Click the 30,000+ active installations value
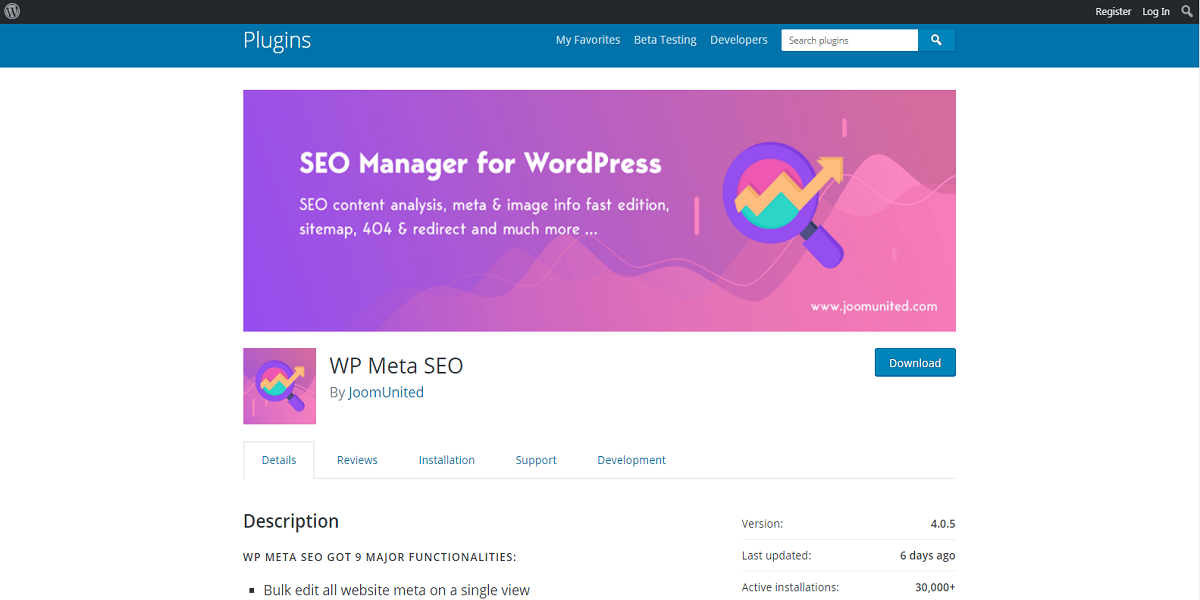Viewport: 1200px width, 600px height. point(935,587)
